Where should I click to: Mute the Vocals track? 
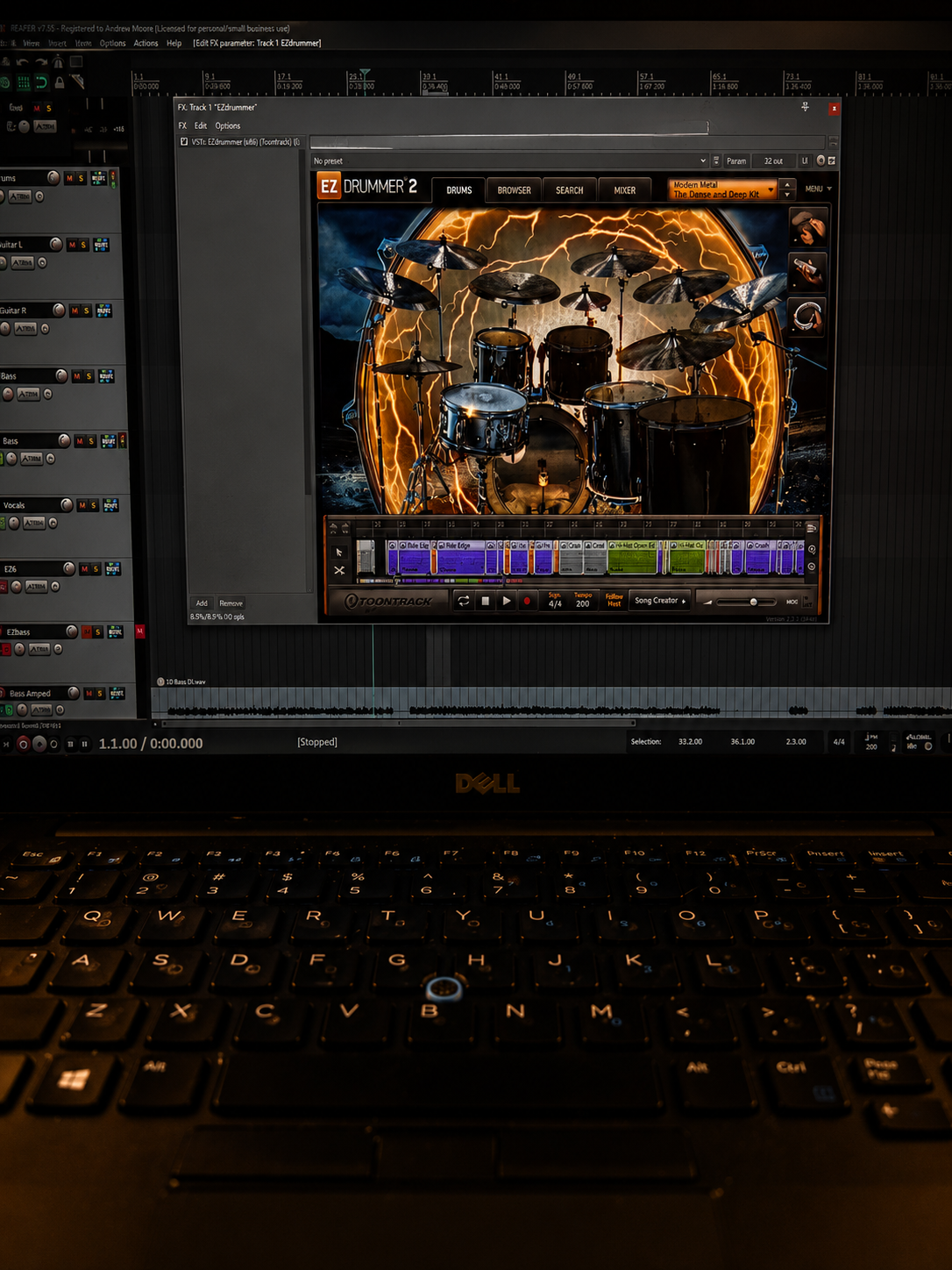pos(82,505)
